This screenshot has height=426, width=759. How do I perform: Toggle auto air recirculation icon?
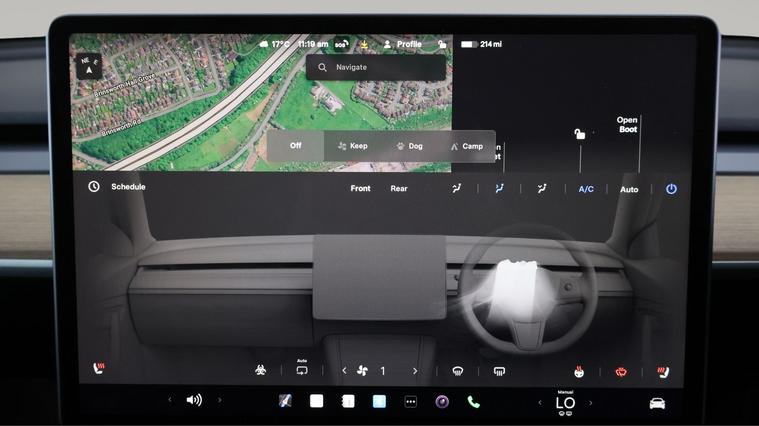[302, 369]
